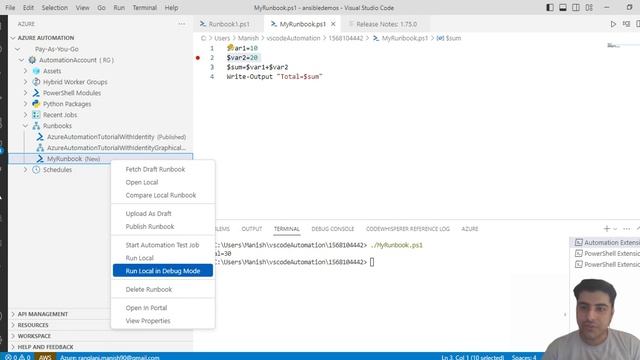640x360 pixels.
Task: Choose Upload As Draft
Action: tap(162, 213)
